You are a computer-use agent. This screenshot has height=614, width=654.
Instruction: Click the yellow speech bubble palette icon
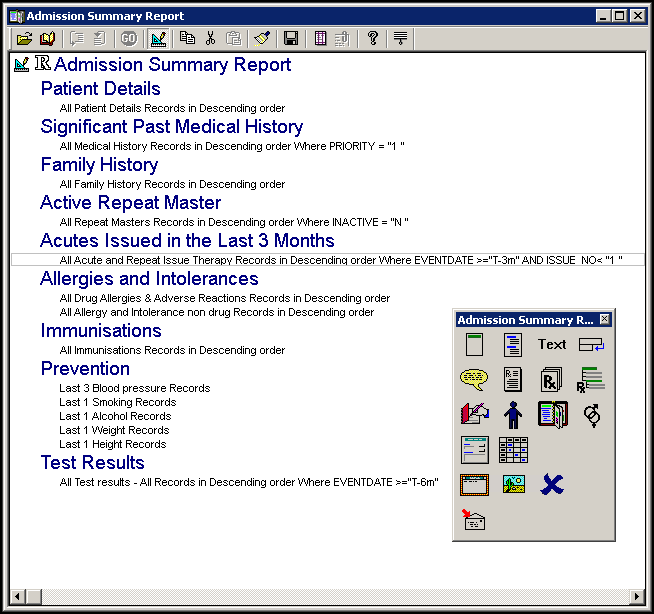tap(474, 380)
